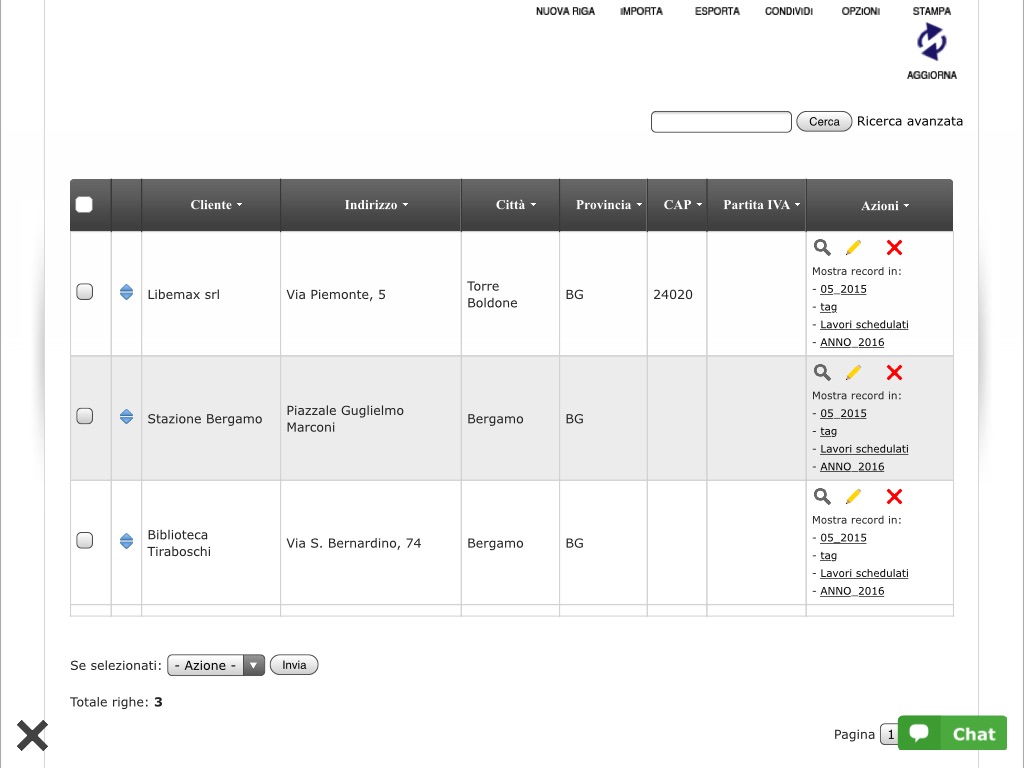Open Lavori schedulati link for Libemax srl
The height and width of the screenshot is (768, 1024).
click(864, 325)
